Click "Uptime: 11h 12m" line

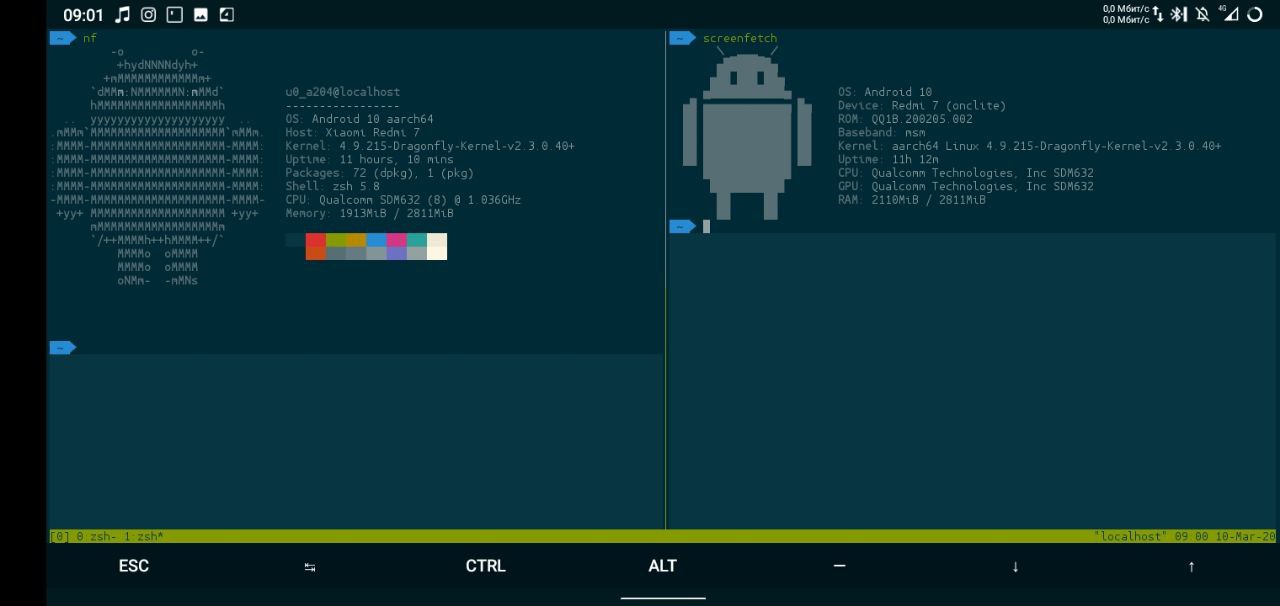click(x=888, y=159)
